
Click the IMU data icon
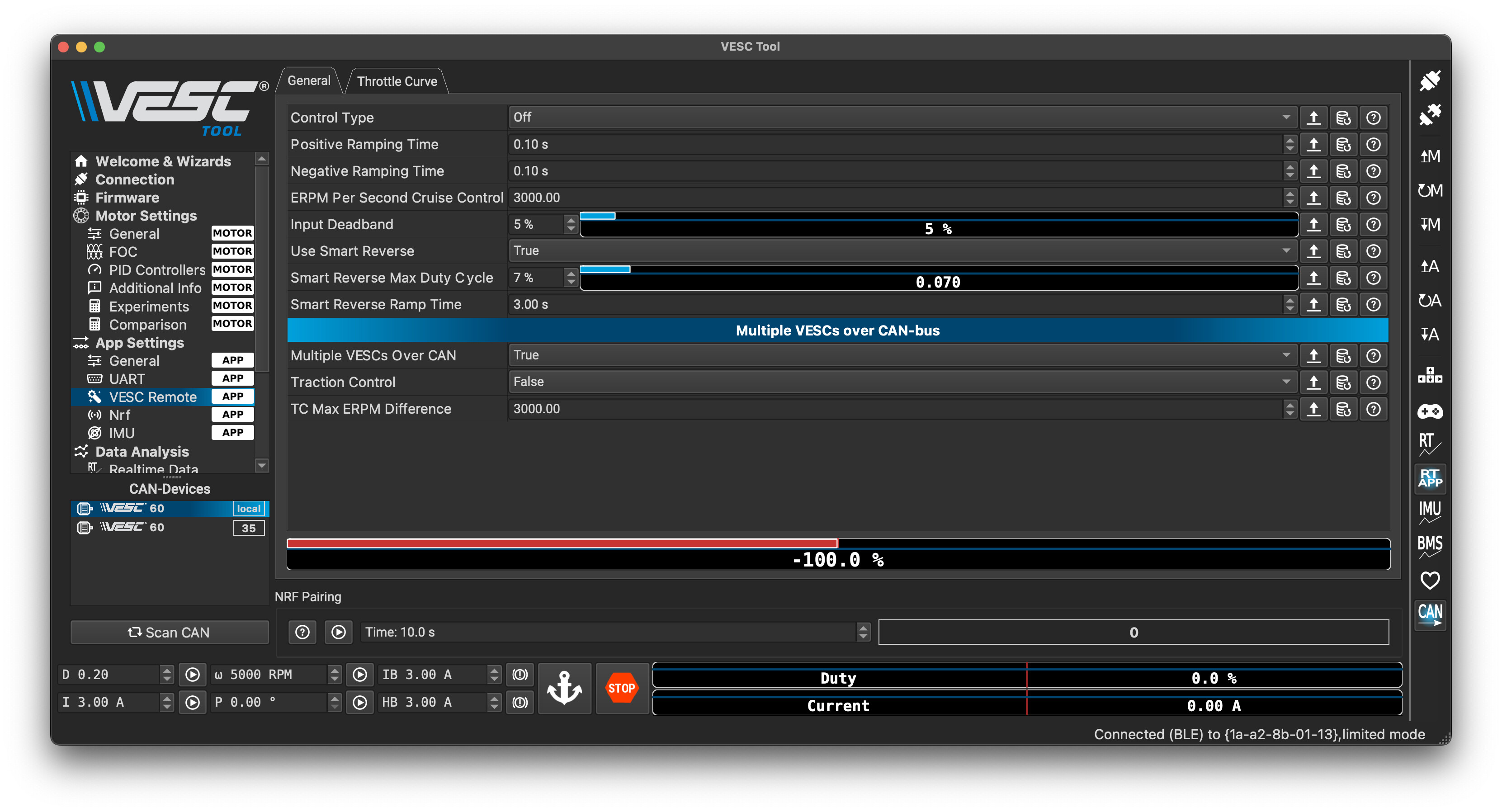pyautogui.click(x=1429, y=511)
